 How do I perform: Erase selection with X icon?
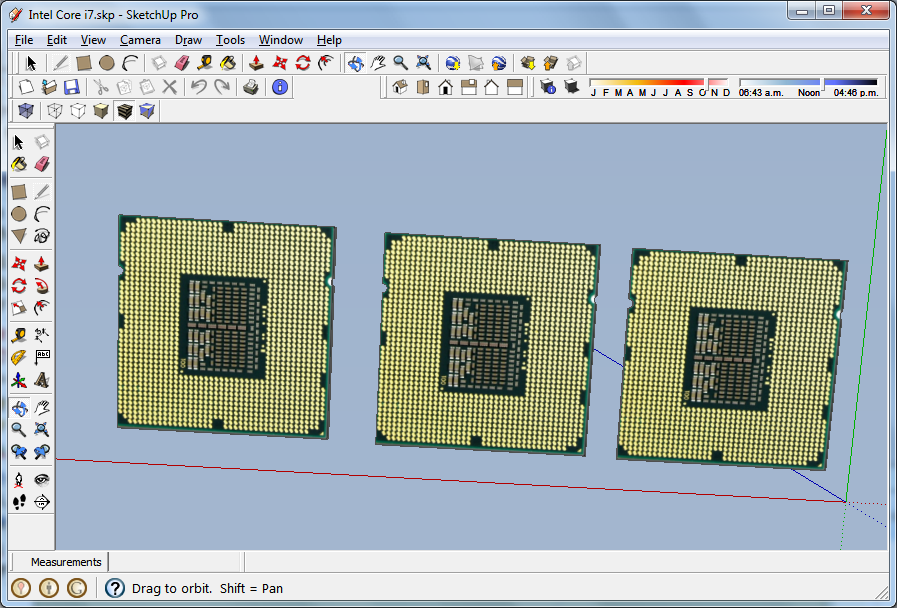coord(169,87)
